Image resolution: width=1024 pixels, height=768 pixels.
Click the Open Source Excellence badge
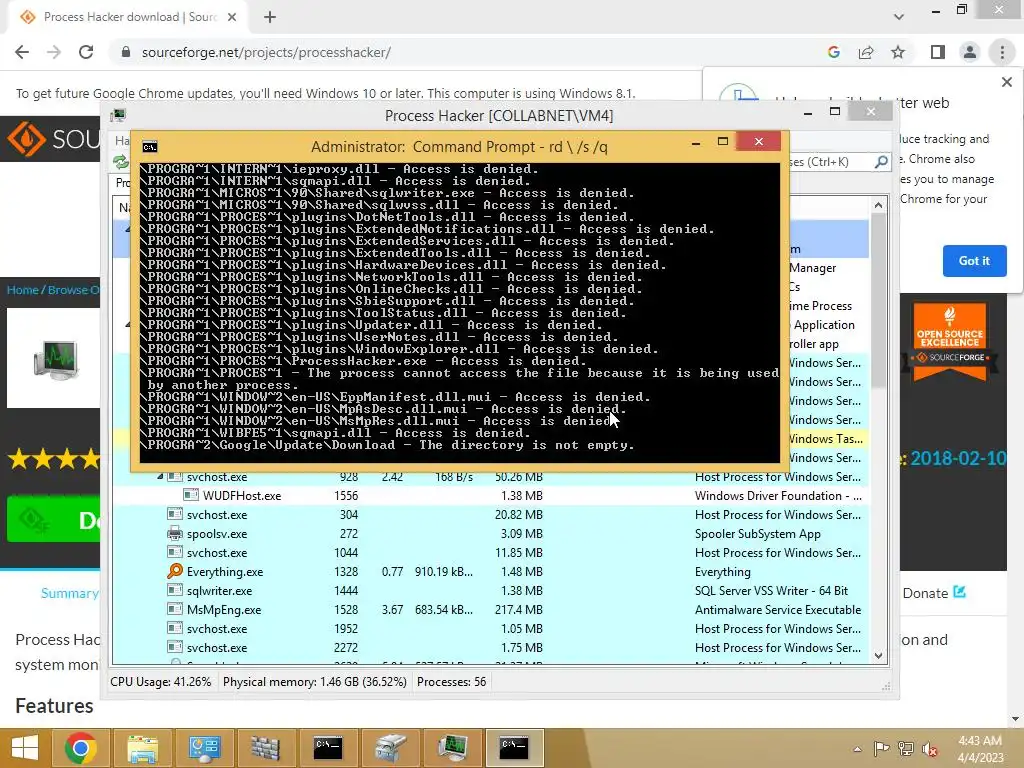tap(950, 342)
